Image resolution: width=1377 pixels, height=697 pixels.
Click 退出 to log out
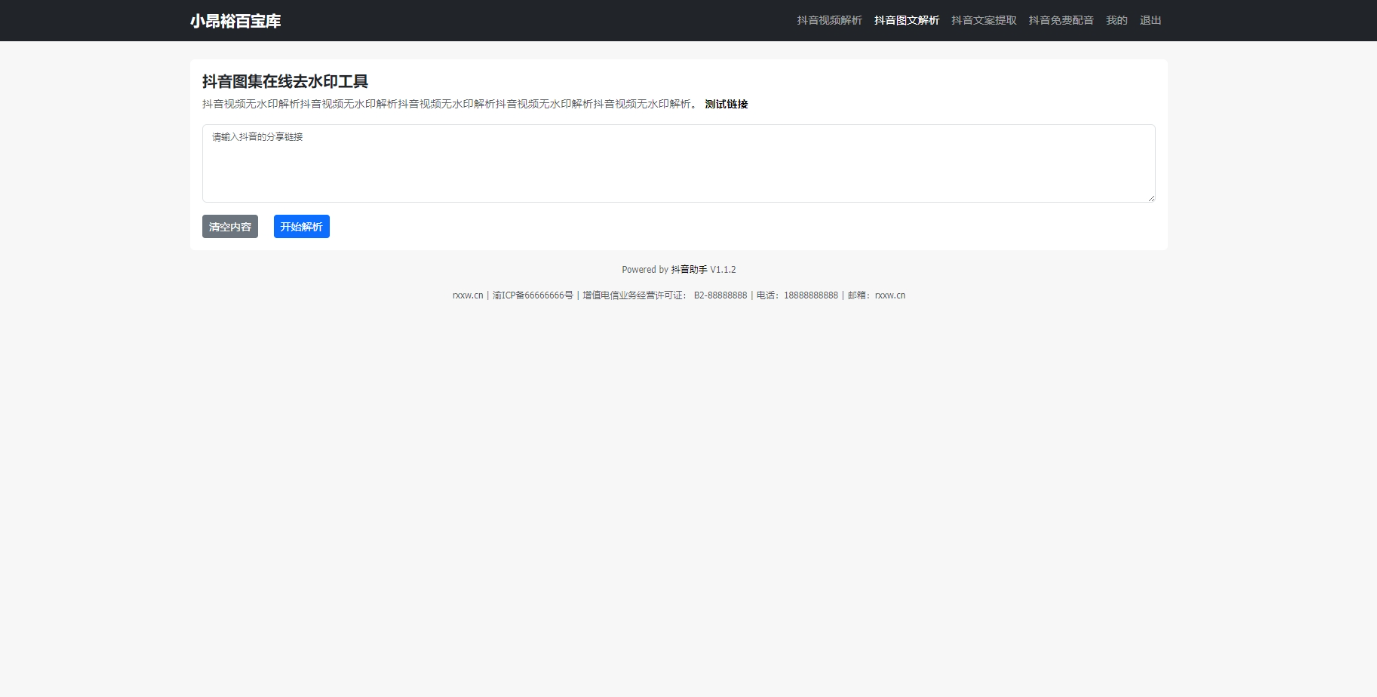[1150, 21]
